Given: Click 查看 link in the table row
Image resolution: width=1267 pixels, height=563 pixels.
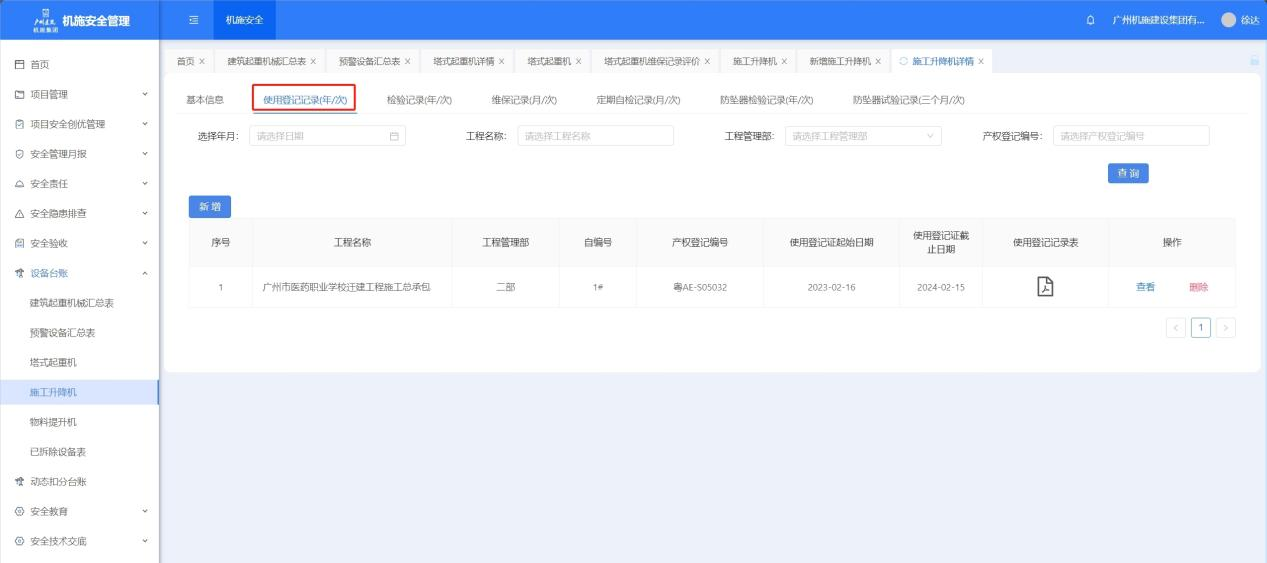Looking at the screenshot, I should (x=1145, y=287).
